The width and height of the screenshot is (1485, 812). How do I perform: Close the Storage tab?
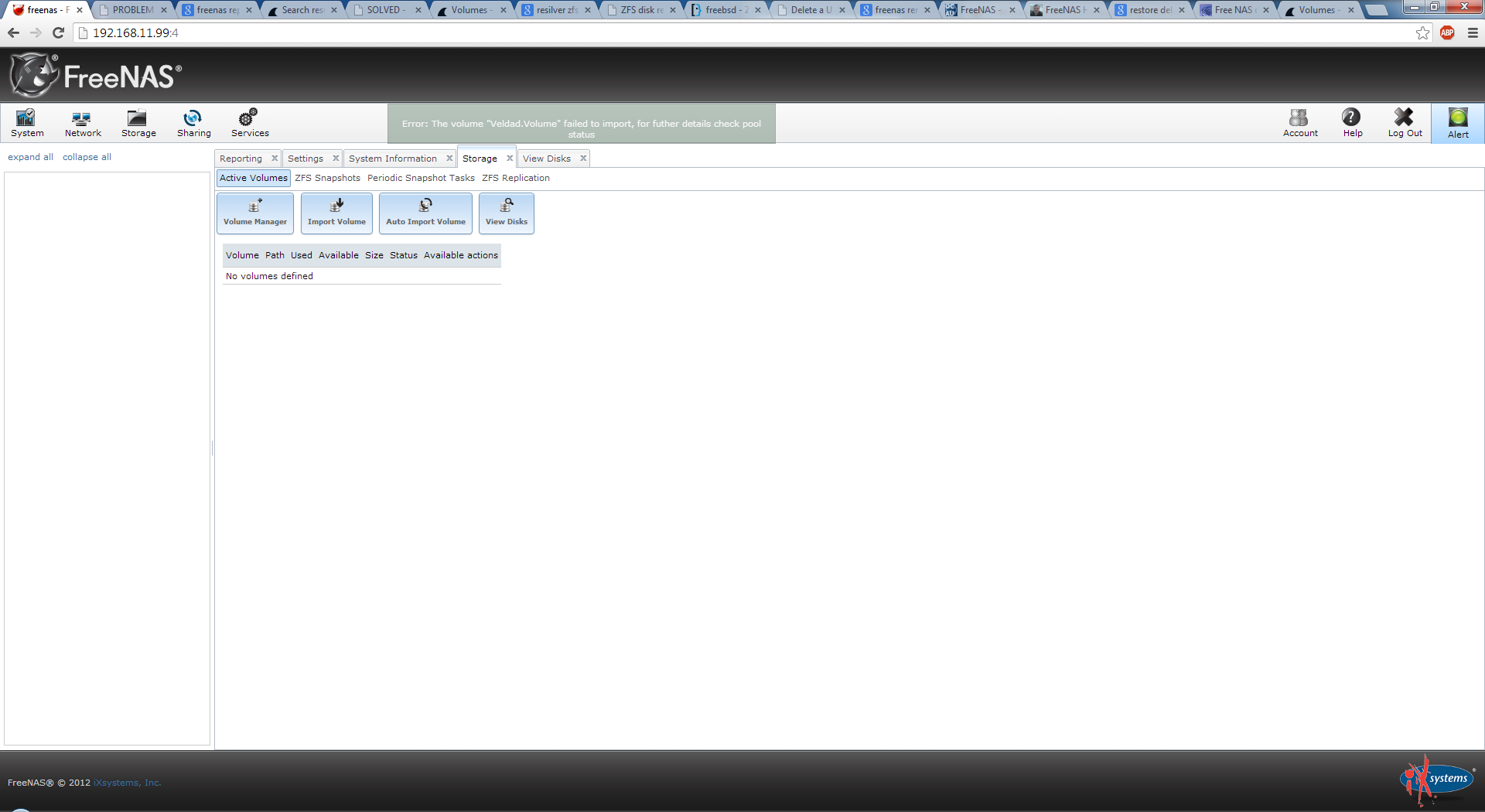[x=510, y=159]
